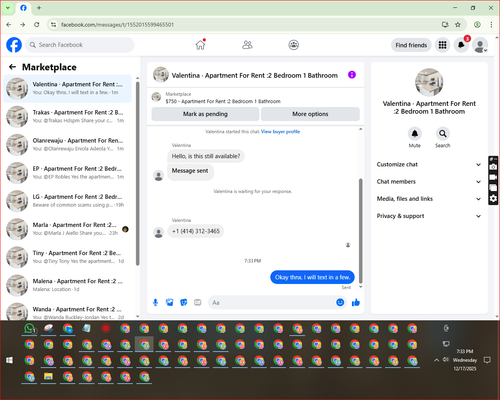Search in conversation using the magnifier icon
This screenshot has width=500, height=400.
pos(443,134)
